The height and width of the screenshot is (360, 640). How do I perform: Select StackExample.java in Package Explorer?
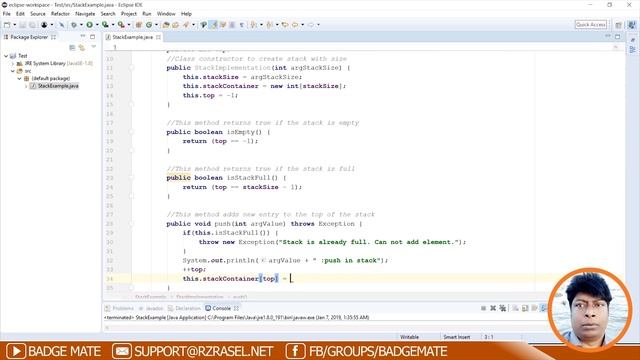pos(55,86)
